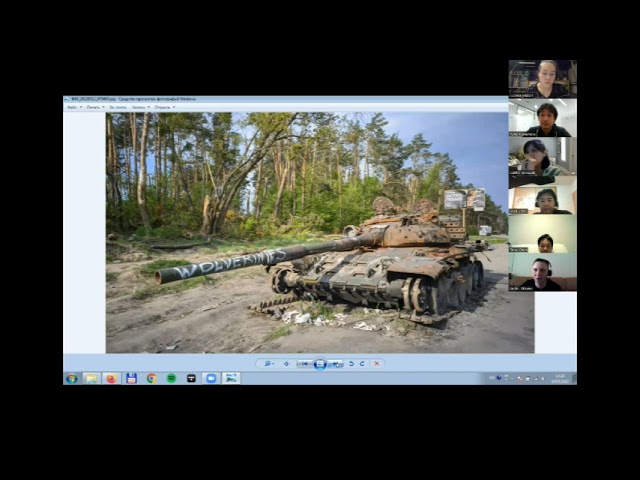The height and width of the screenshot is (480, 640).
Task: Click the zoom magnifier control
Action: pos(269,364)
